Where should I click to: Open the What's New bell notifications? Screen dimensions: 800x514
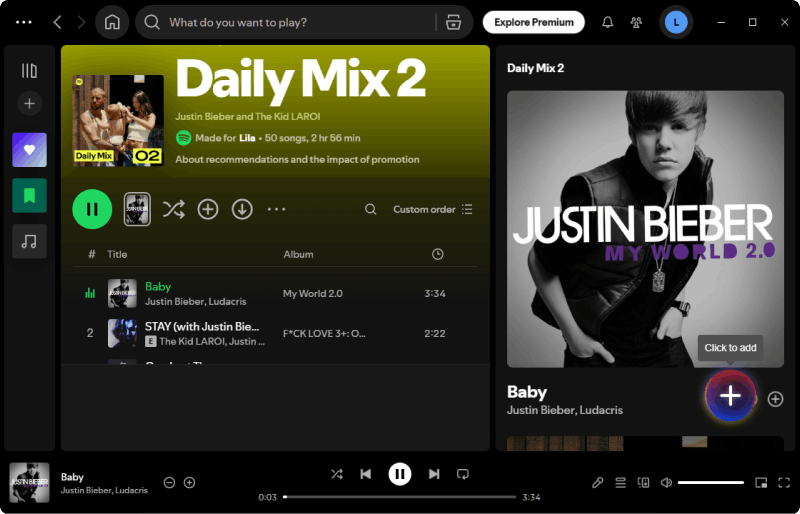click(607, 22)
